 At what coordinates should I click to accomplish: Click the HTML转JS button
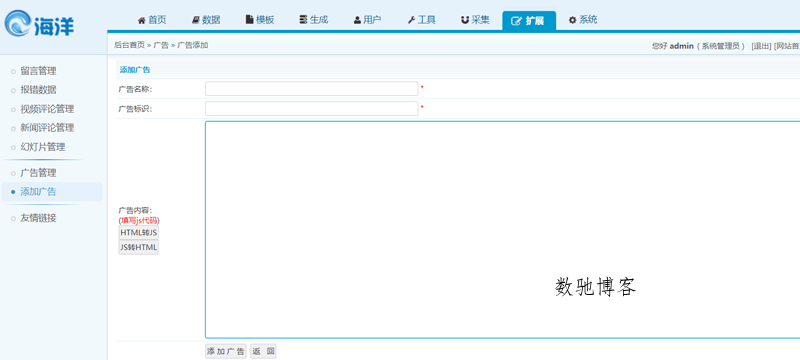click(x=139, y=233)
